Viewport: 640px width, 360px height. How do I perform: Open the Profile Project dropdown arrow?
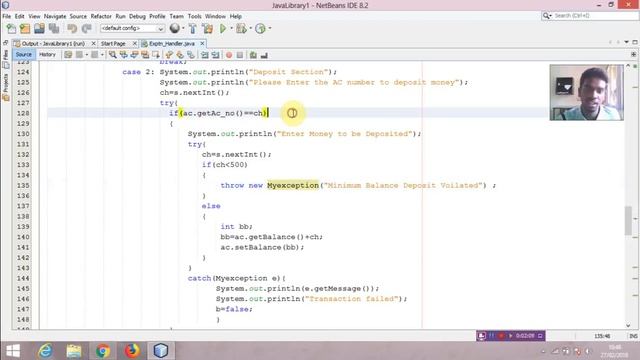(270, 28)
